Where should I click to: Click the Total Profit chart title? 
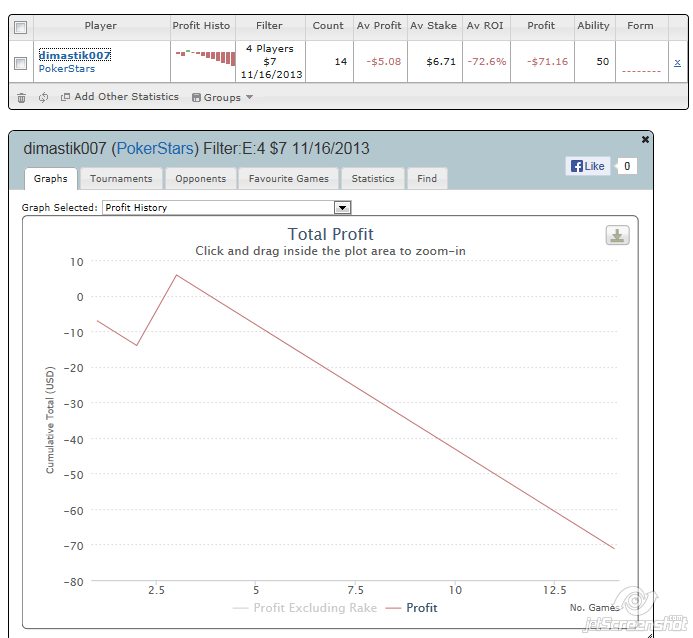tap(331, 234)
